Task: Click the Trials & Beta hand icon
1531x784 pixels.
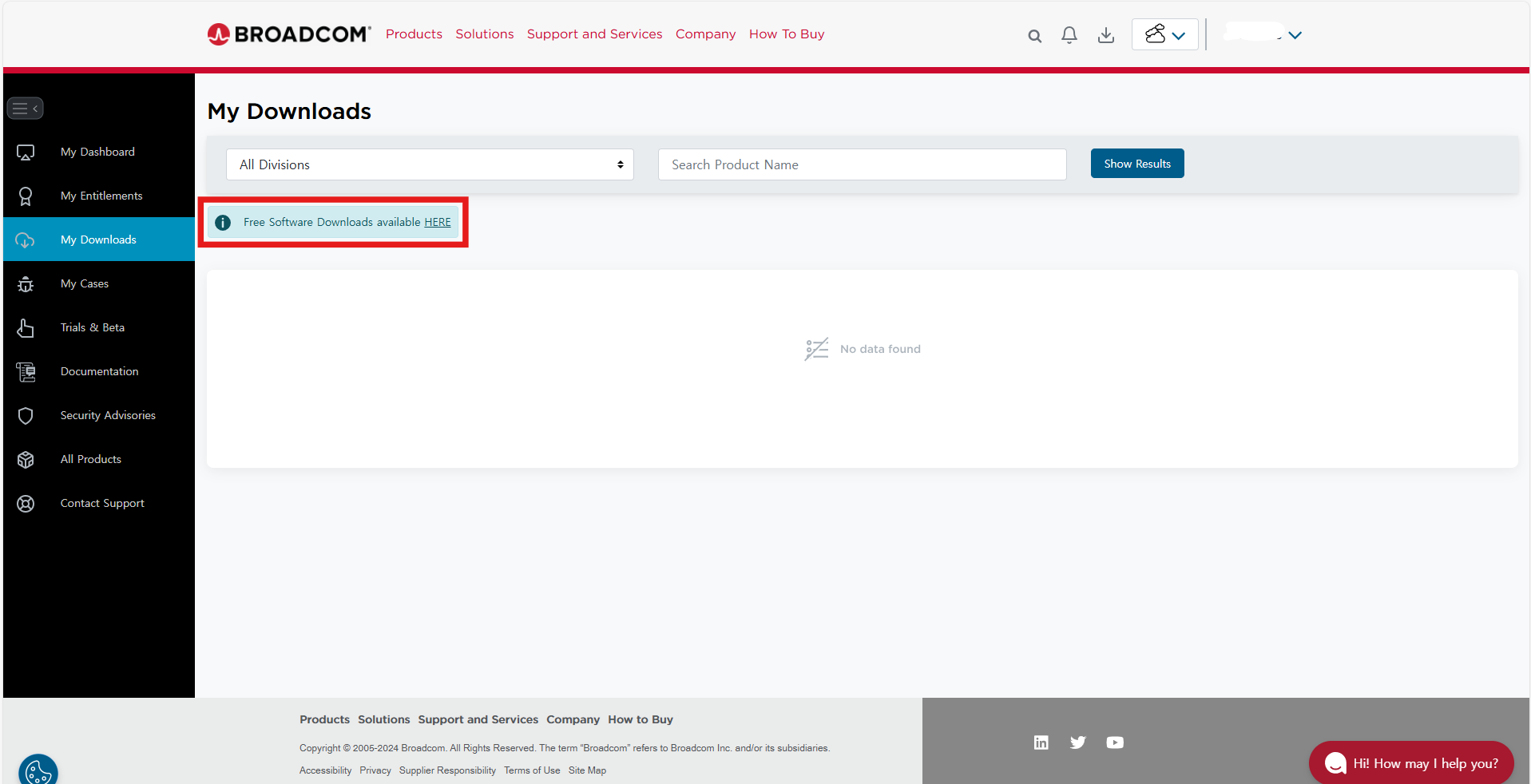Action: [26, 327]
